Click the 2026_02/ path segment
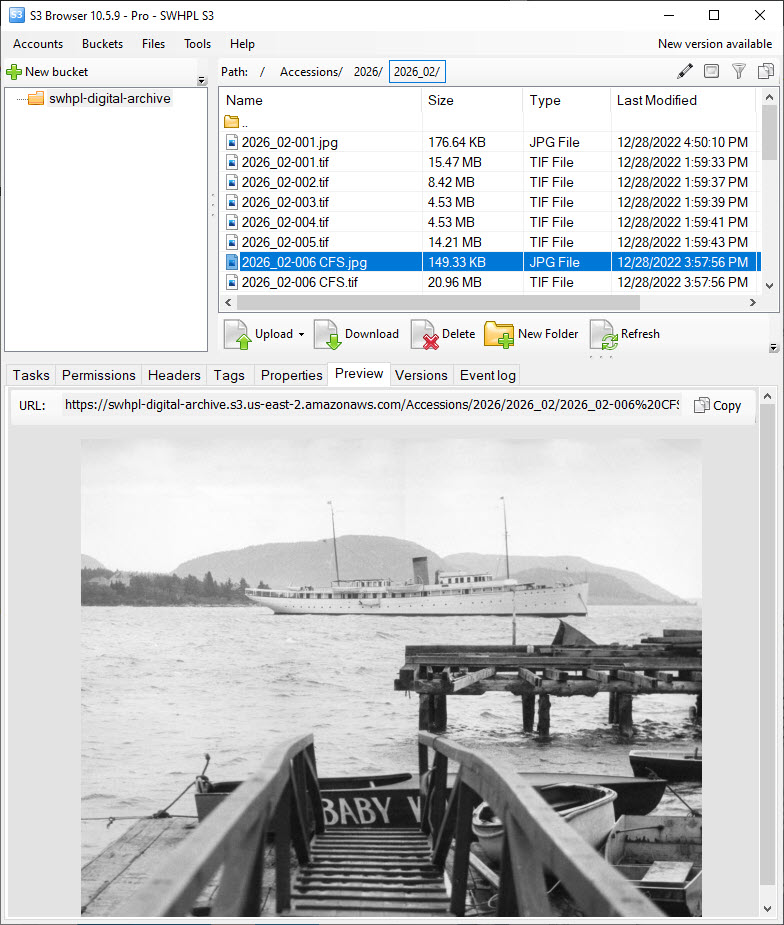The width and height of the screenshot is (784, 925). (417, 72)
